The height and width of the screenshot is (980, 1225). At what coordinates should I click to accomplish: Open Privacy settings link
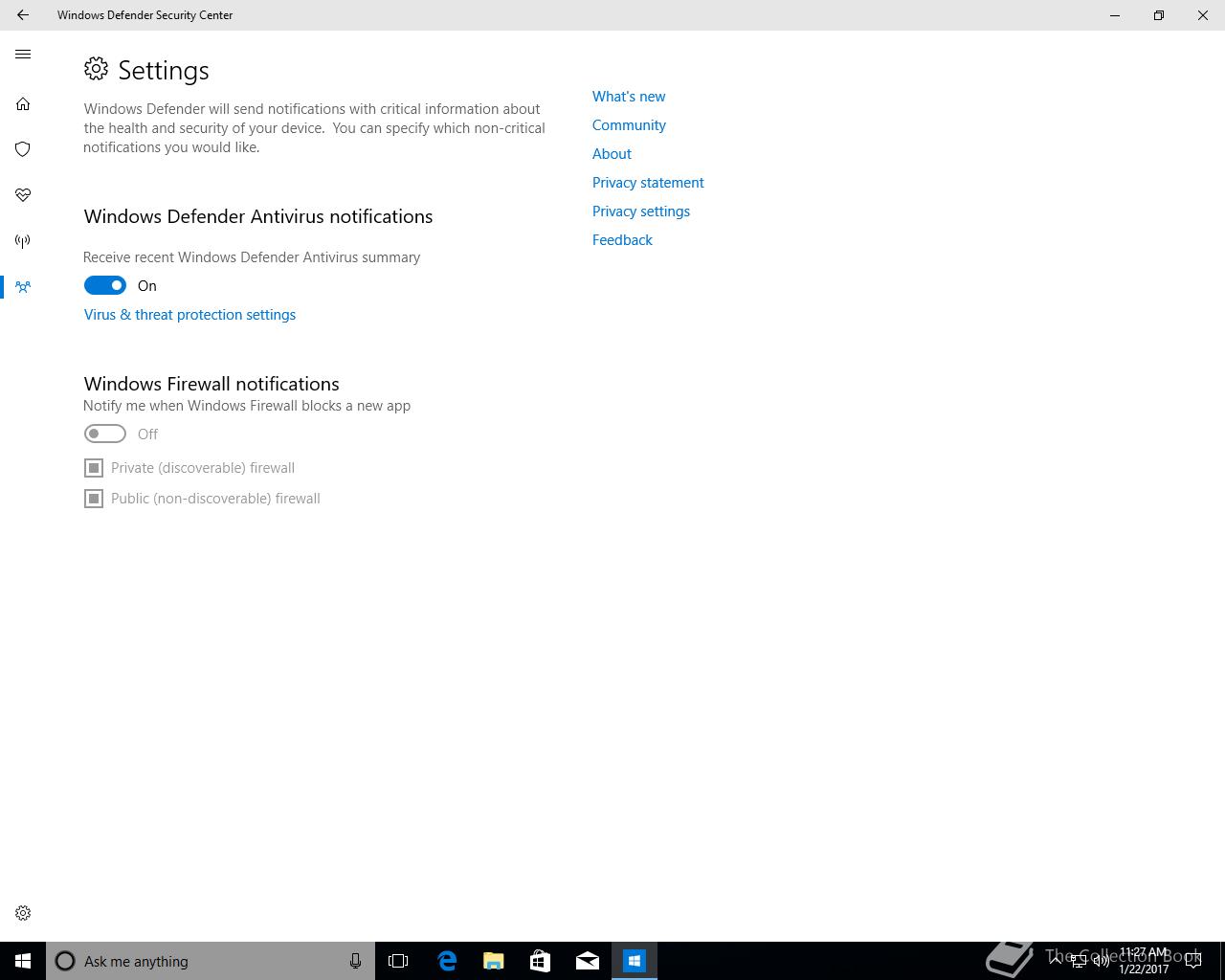[x=641, y=212]
